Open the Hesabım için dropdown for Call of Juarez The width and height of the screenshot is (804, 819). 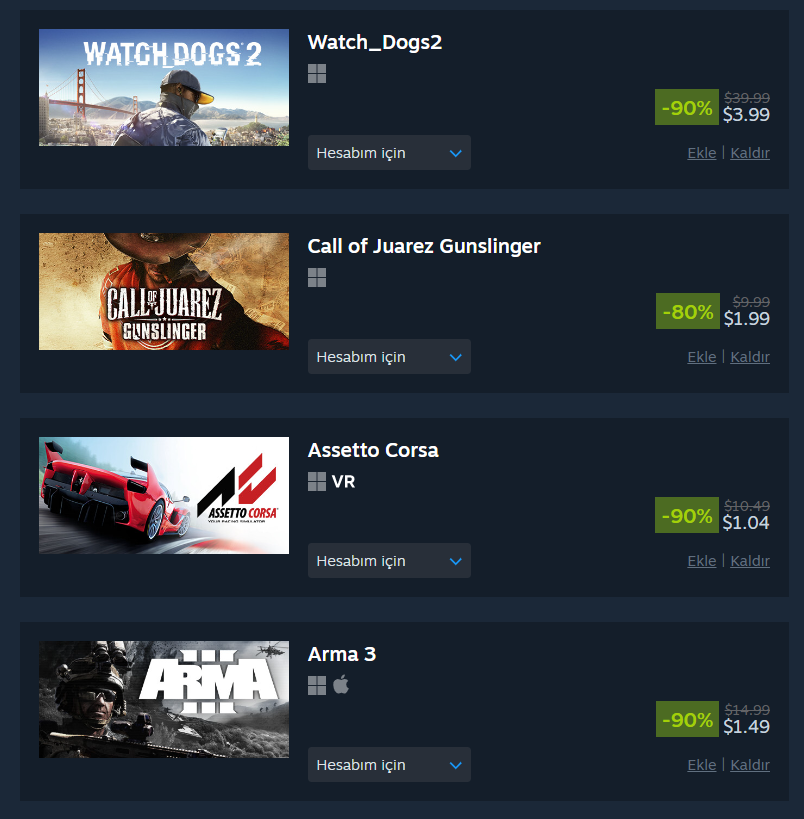[389, 357]
